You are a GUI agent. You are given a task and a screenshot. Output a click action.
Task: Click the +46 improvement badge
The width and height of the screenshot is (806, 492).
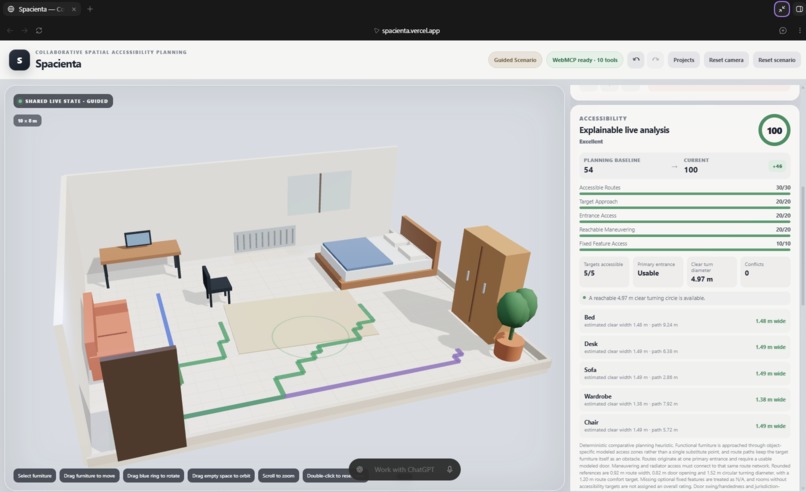point(777,166)
